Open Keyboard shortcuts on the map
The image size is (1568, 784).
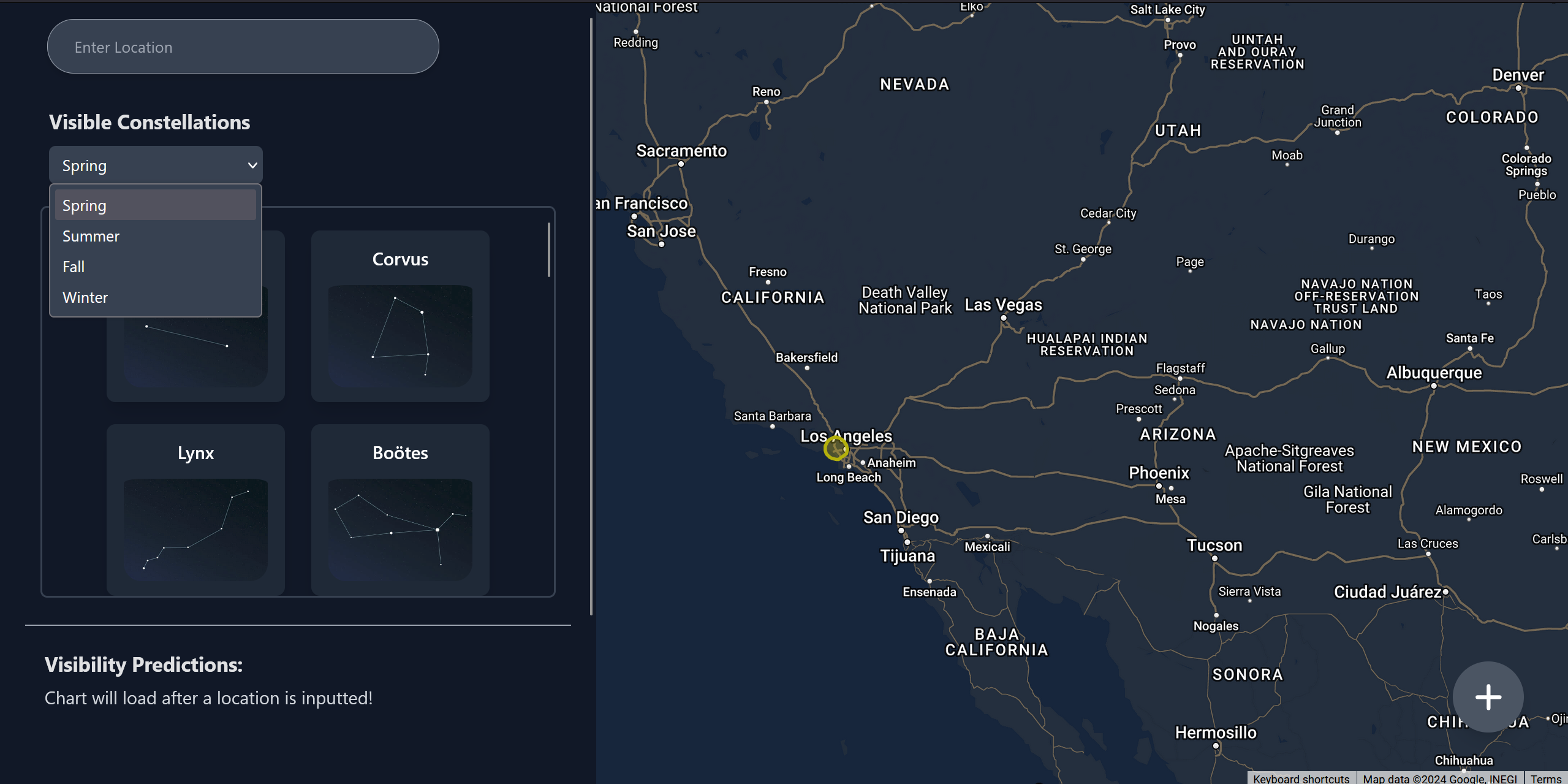[1300, 778]
